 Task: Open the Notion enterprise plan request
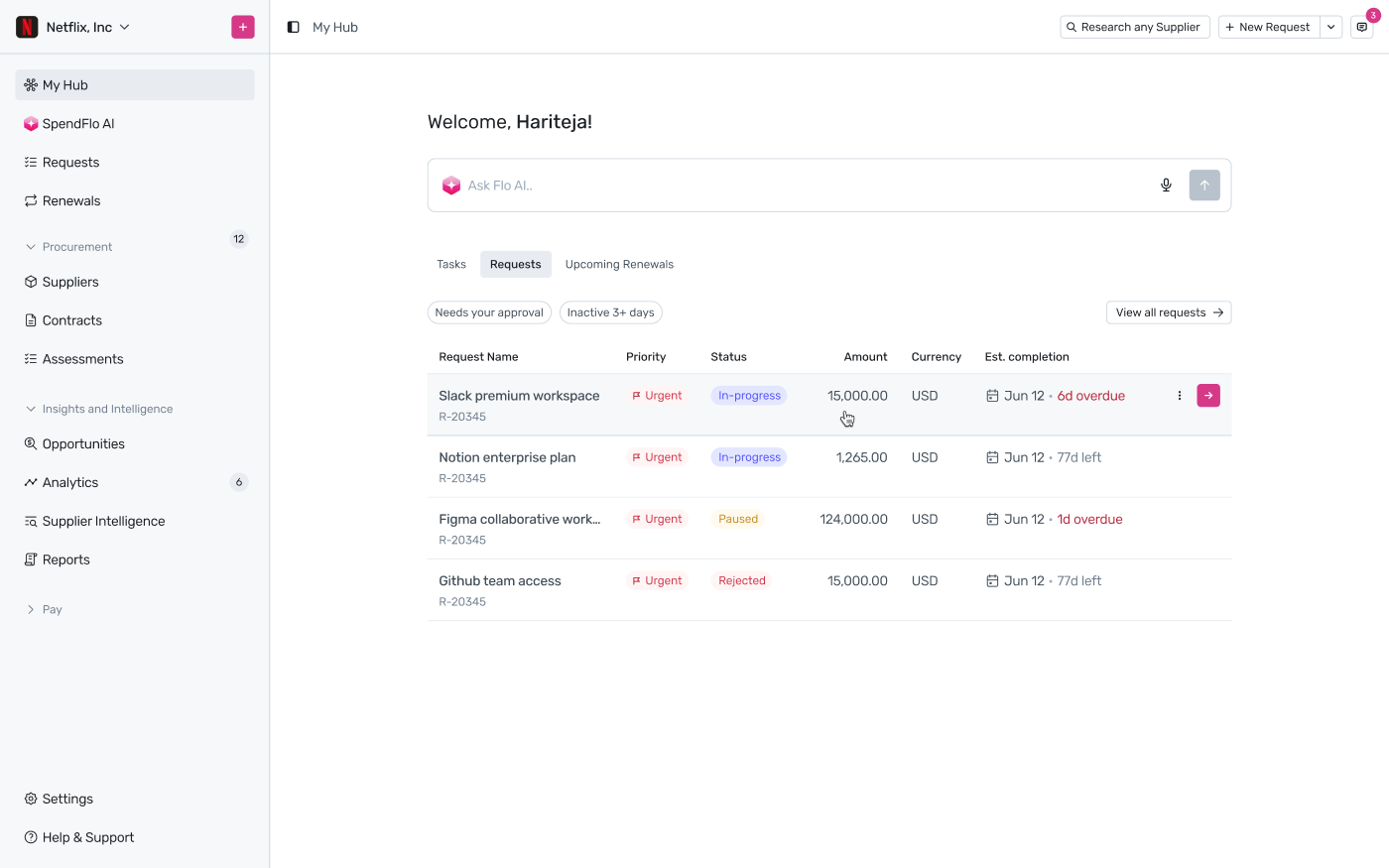[507, 457]
